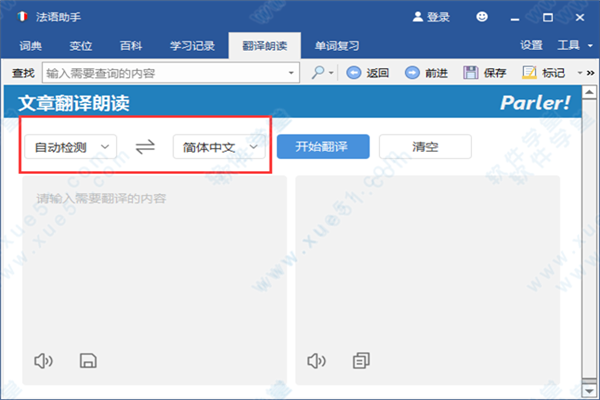
Task: Select the 翻译朗读 tab
Action: pos(265,46)
